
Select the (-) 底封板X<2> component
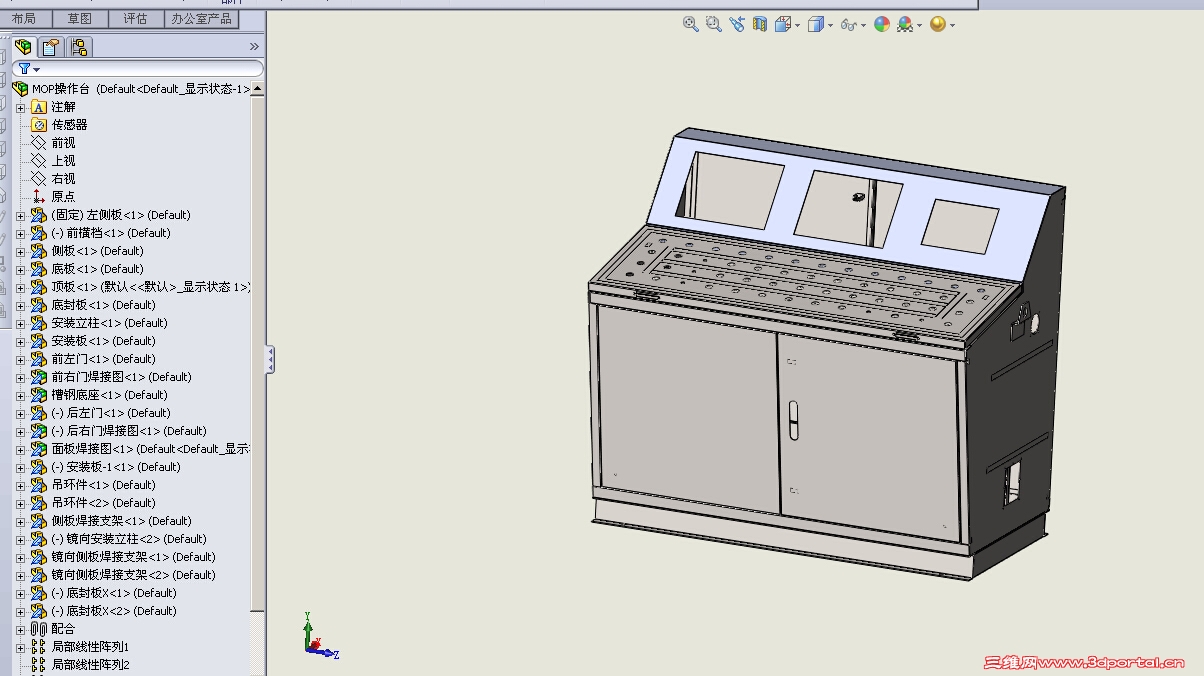114,611
